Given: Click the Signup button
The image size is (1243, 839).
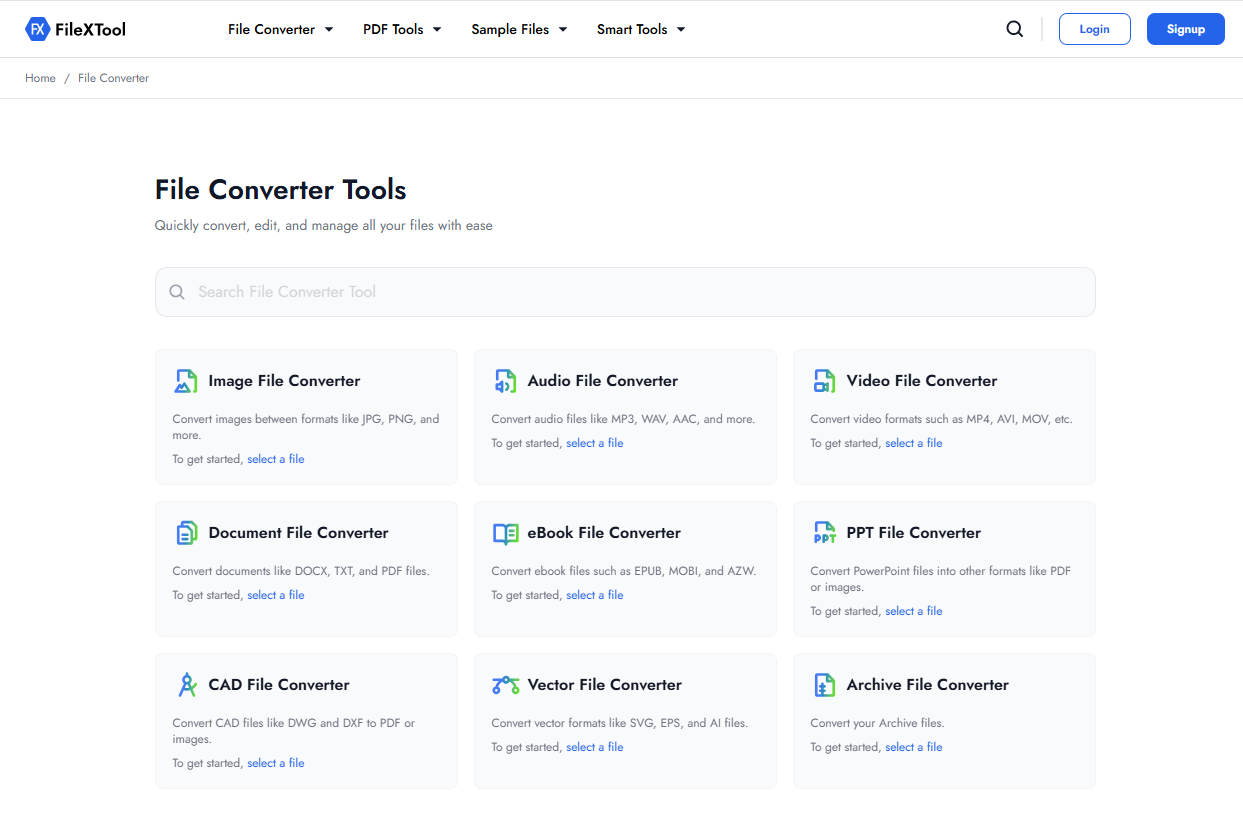Looking at the screenshot, I should 1185,29.
